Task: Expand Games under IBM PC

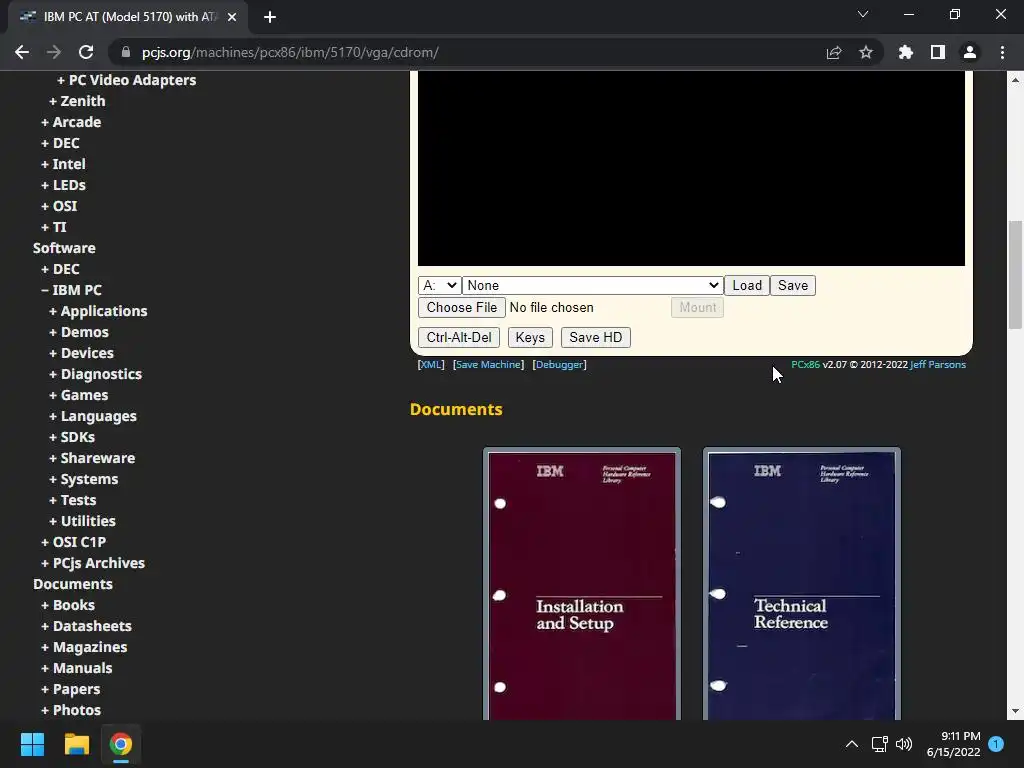Action: 78,395
